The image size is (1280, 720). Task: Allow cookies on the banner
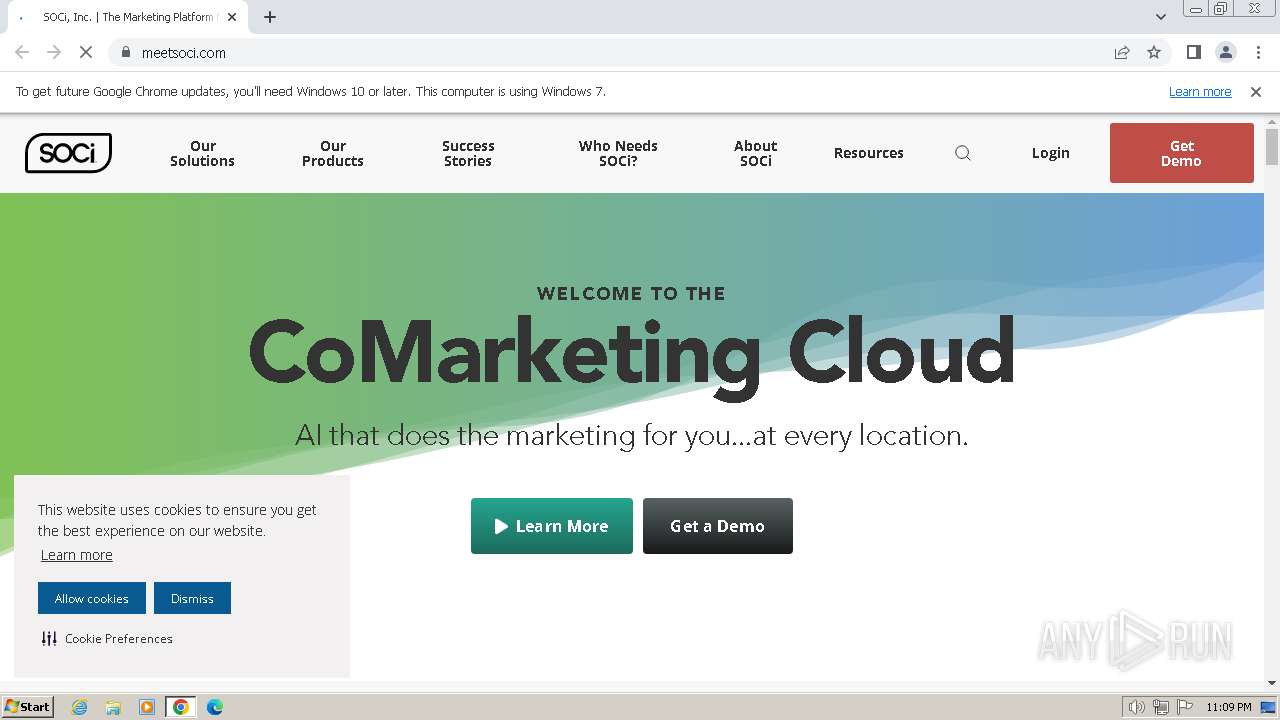[92, 598]
